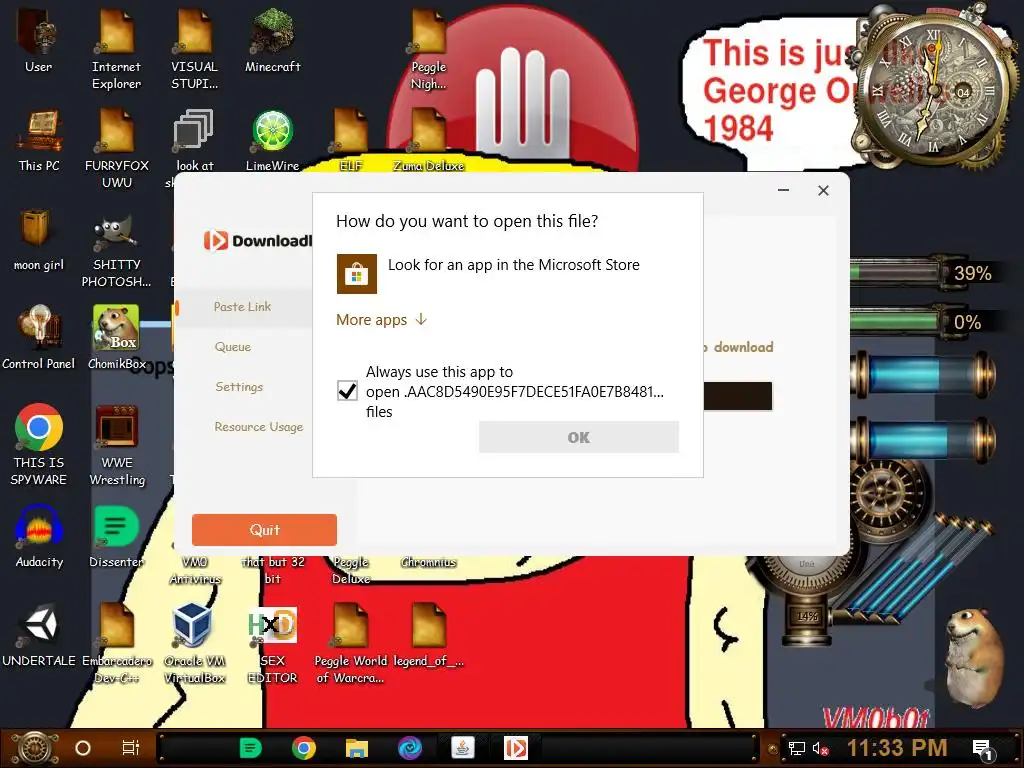
Task: Close the downloader window
Action: [x=824, y=190]
